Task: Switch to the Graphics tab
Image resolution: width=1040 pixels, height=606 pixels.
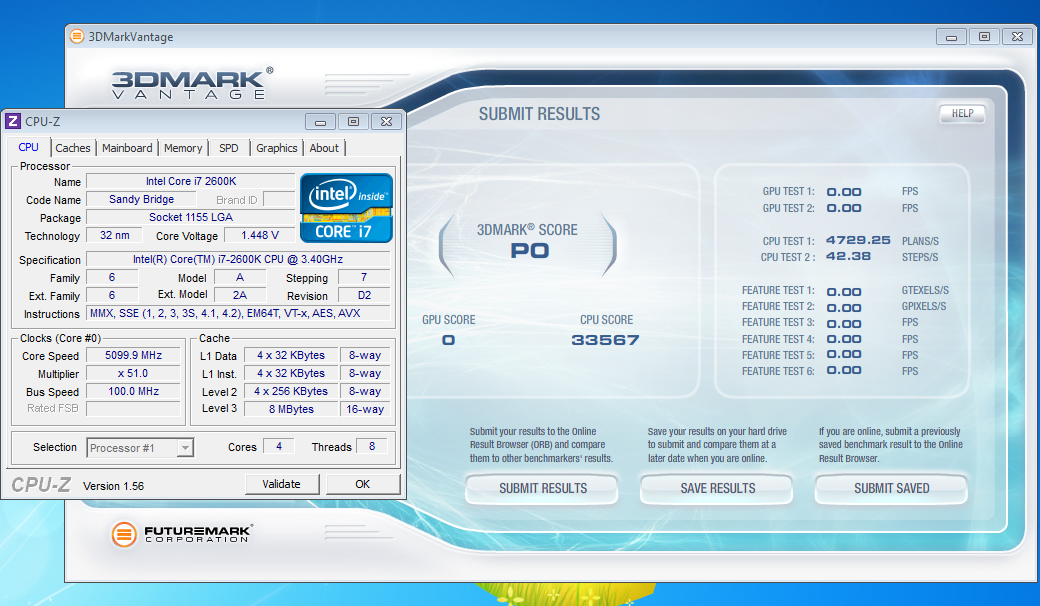Action: click(277, 148)
